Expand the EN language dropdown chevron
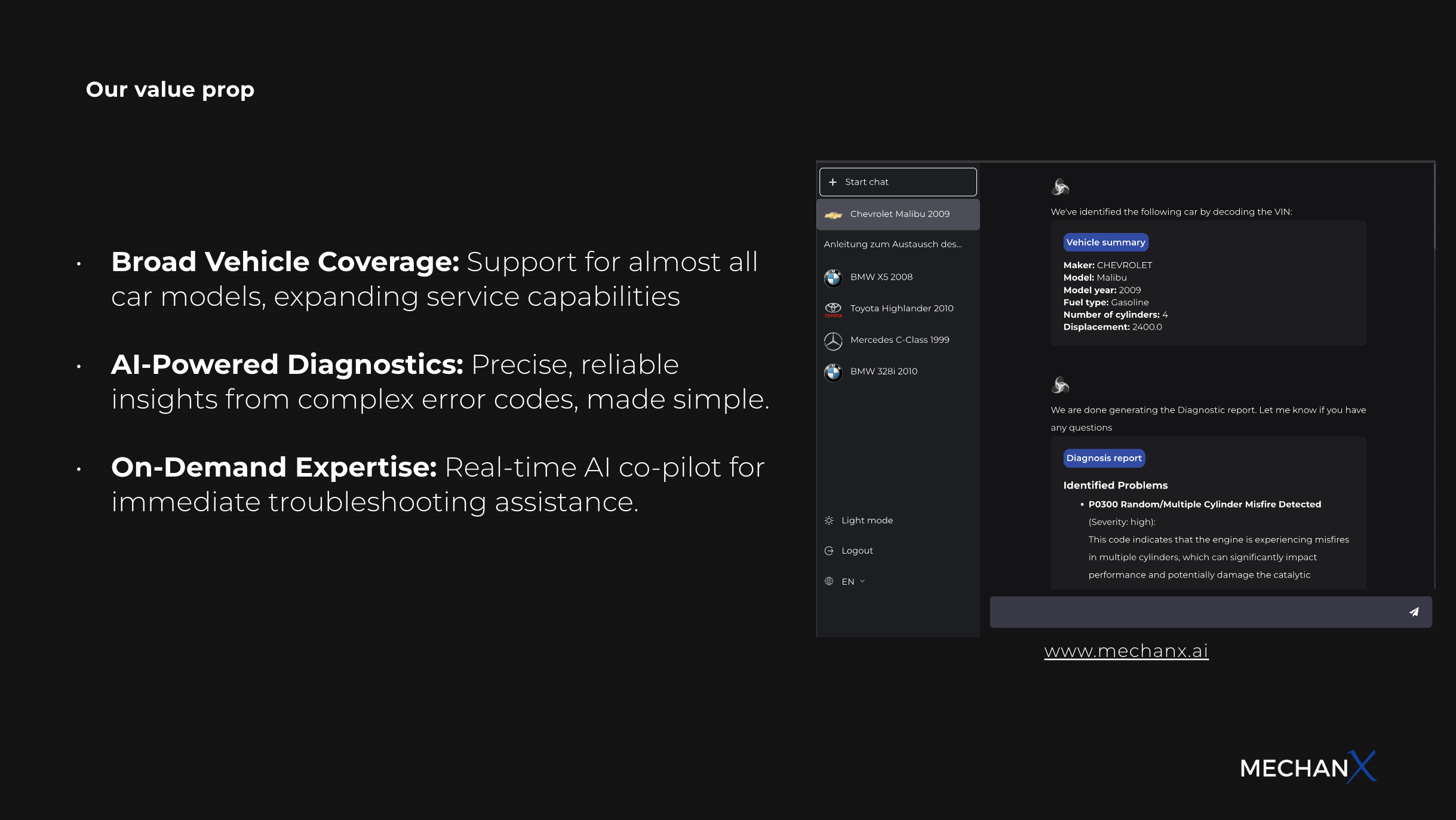Screen dimensions: 1456x820 click(x=862, y=582)
